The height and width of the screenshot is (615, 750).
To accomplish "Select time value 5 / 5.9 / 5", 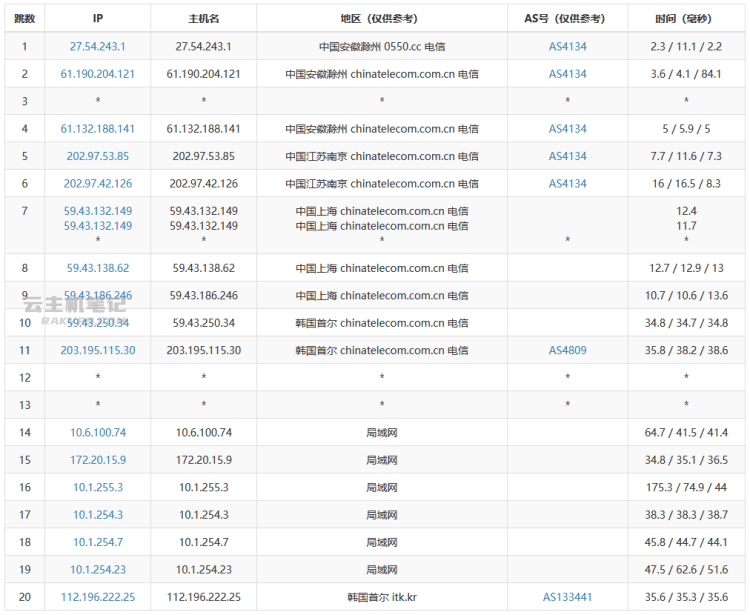I will [686, 129].
